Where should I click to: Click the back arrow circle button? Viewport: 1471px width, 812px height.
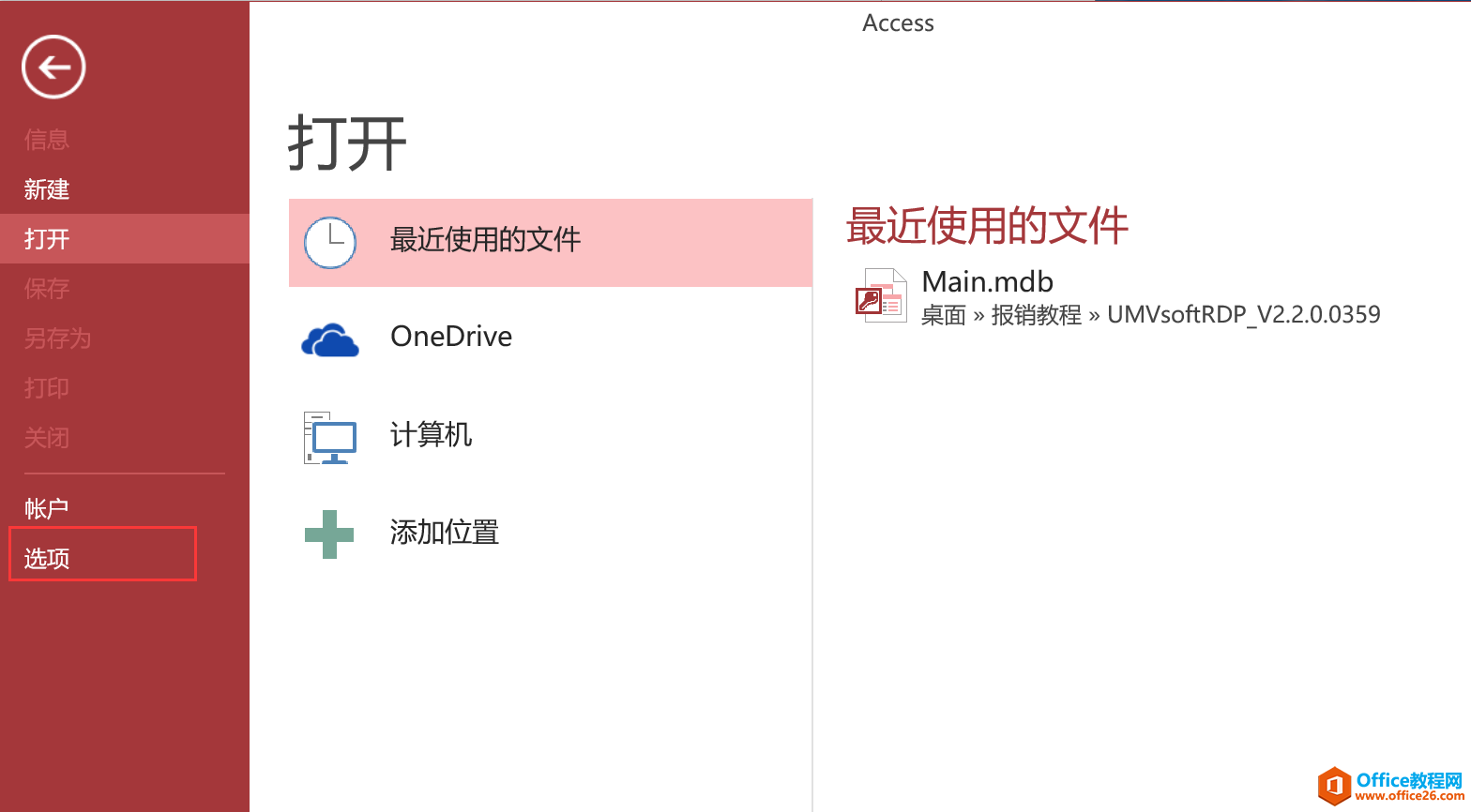[x=53, y=67]
